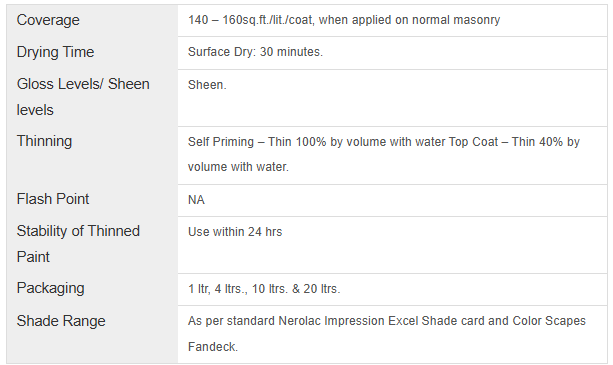Viewport: 613px width, 365px height.
Task: Click the Thinning row label
Action: tap(44, 141)
